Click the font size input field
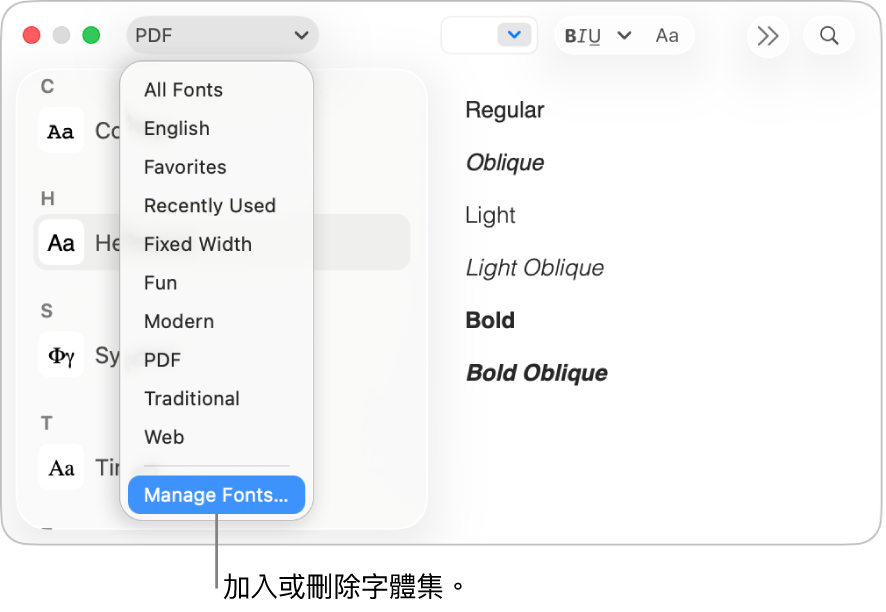The height and width of the screenshot is (612, 886). 469,36
